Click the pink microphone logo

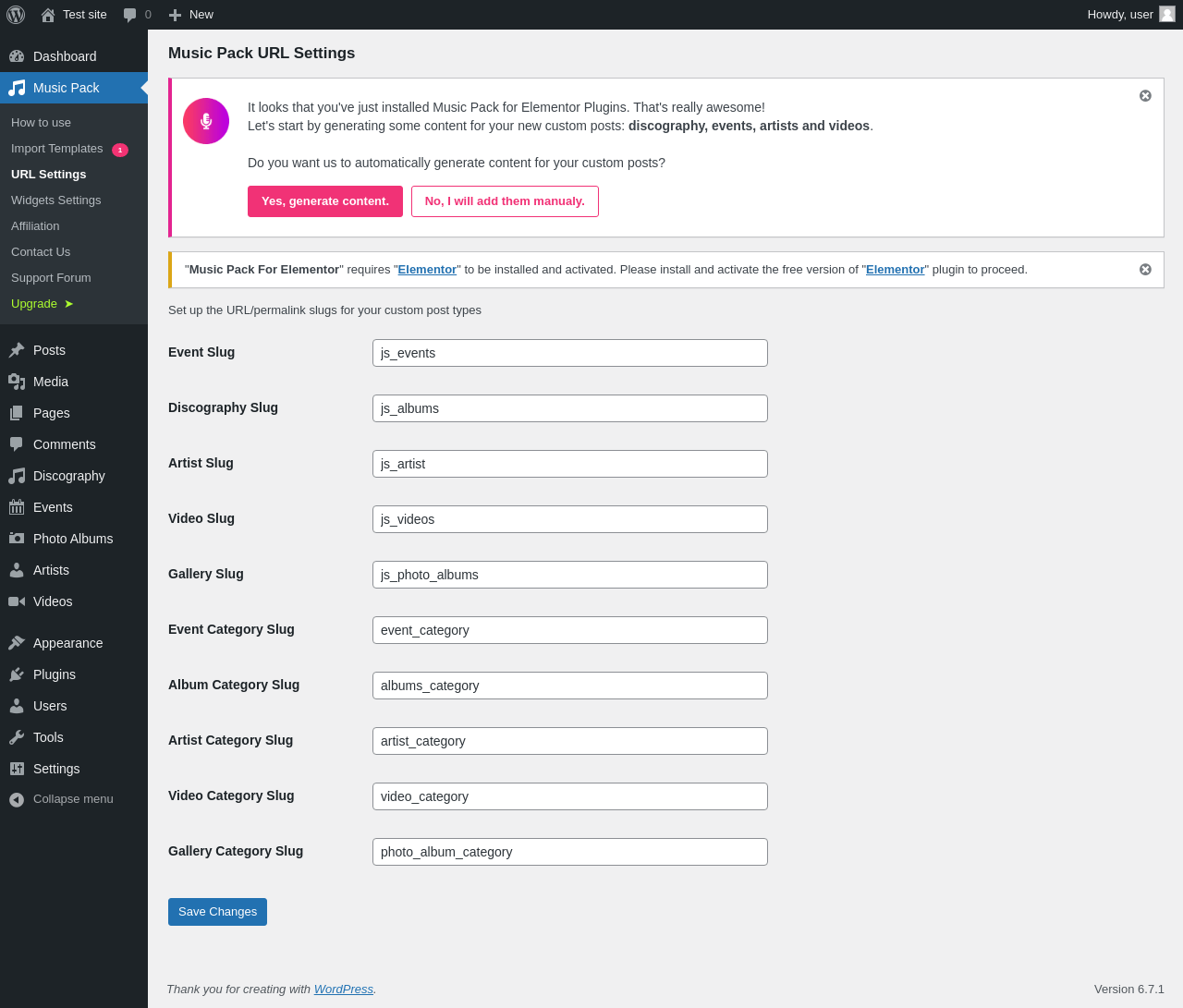click(x=206, y=121)
